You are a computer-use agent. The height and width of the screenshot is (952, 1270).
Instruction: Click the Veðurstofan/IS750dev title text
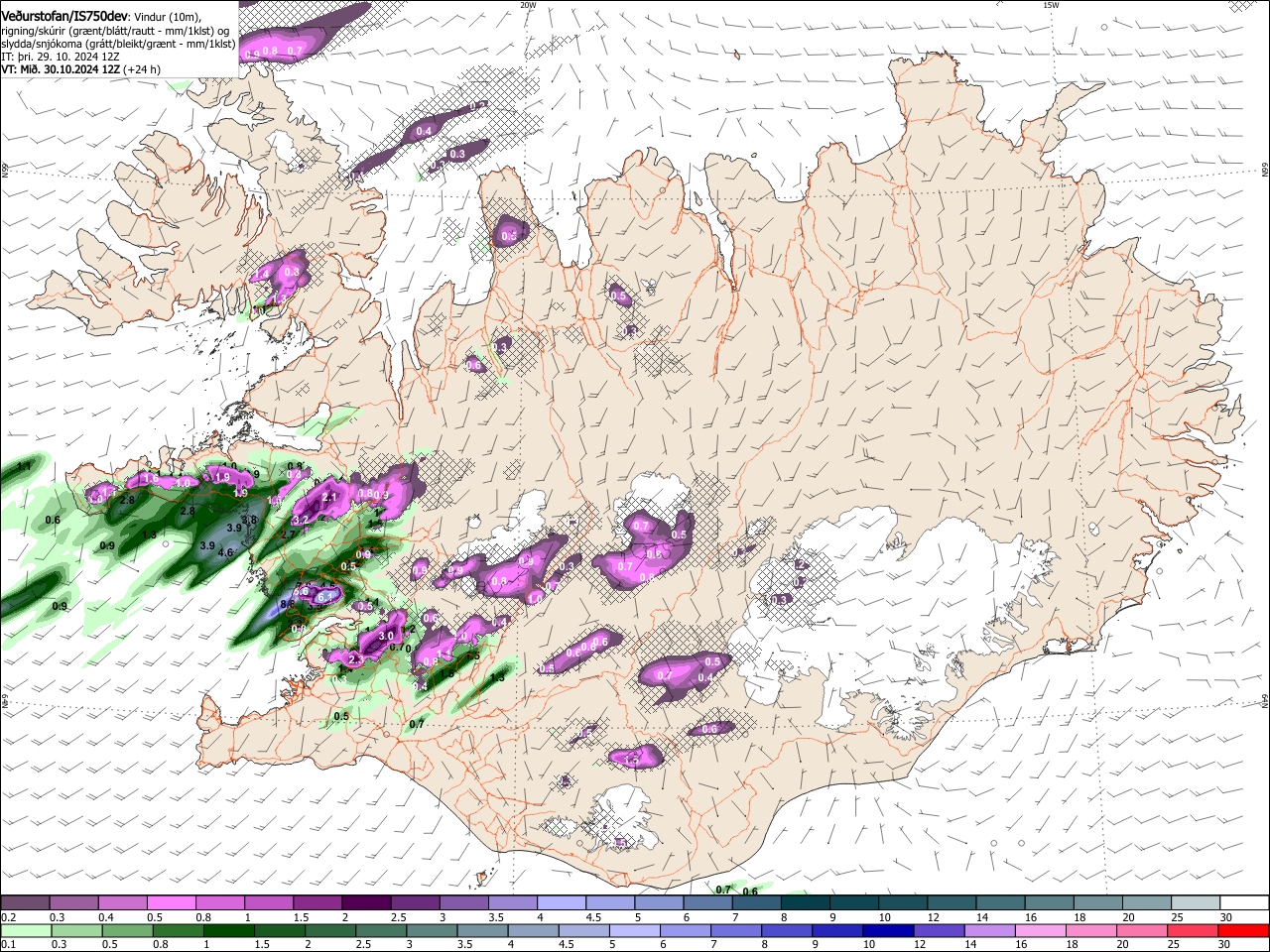(x=64, y=16)
